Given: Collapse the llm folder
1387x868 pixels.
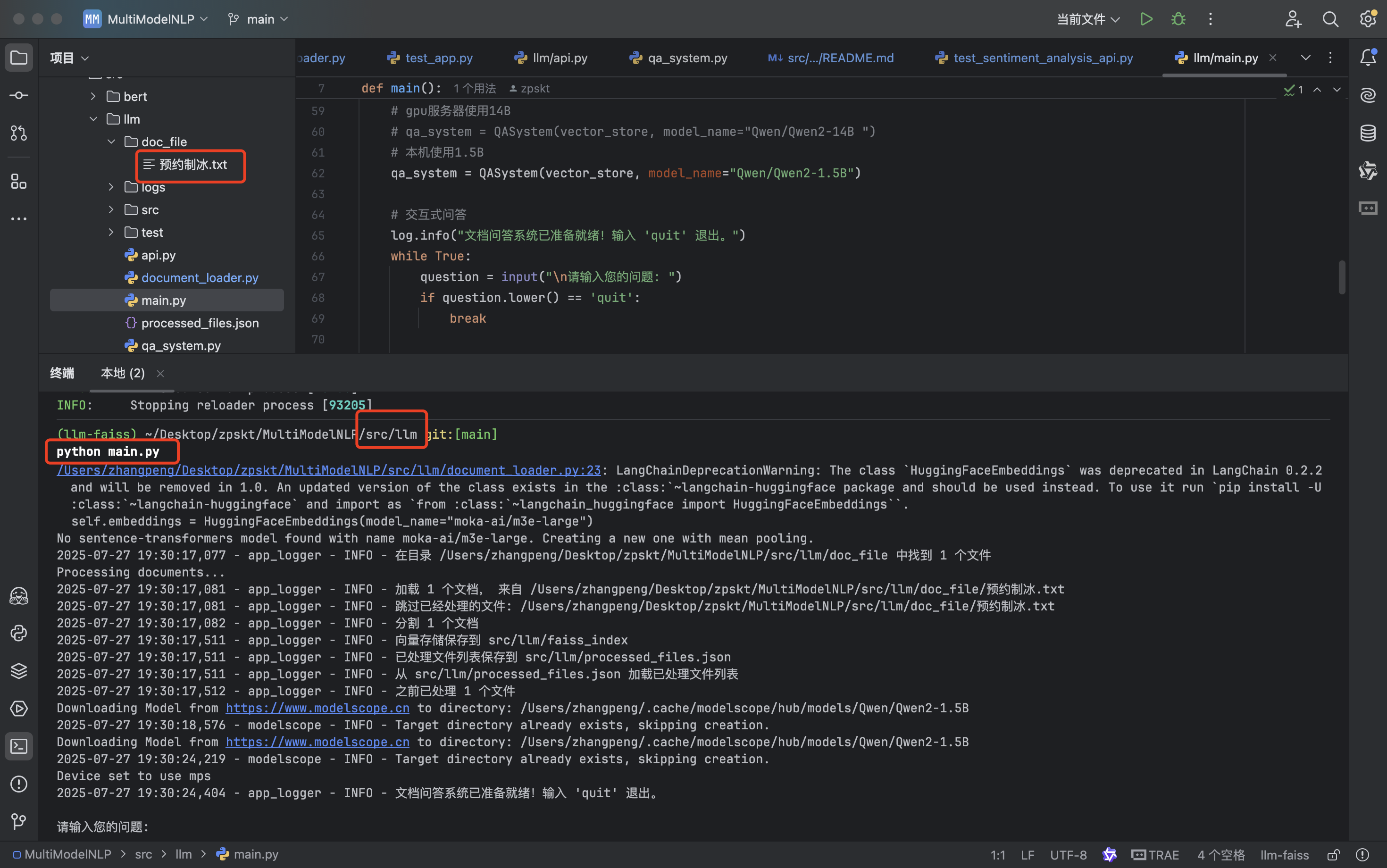Looking at the screenshot, I should coord(93,119).
